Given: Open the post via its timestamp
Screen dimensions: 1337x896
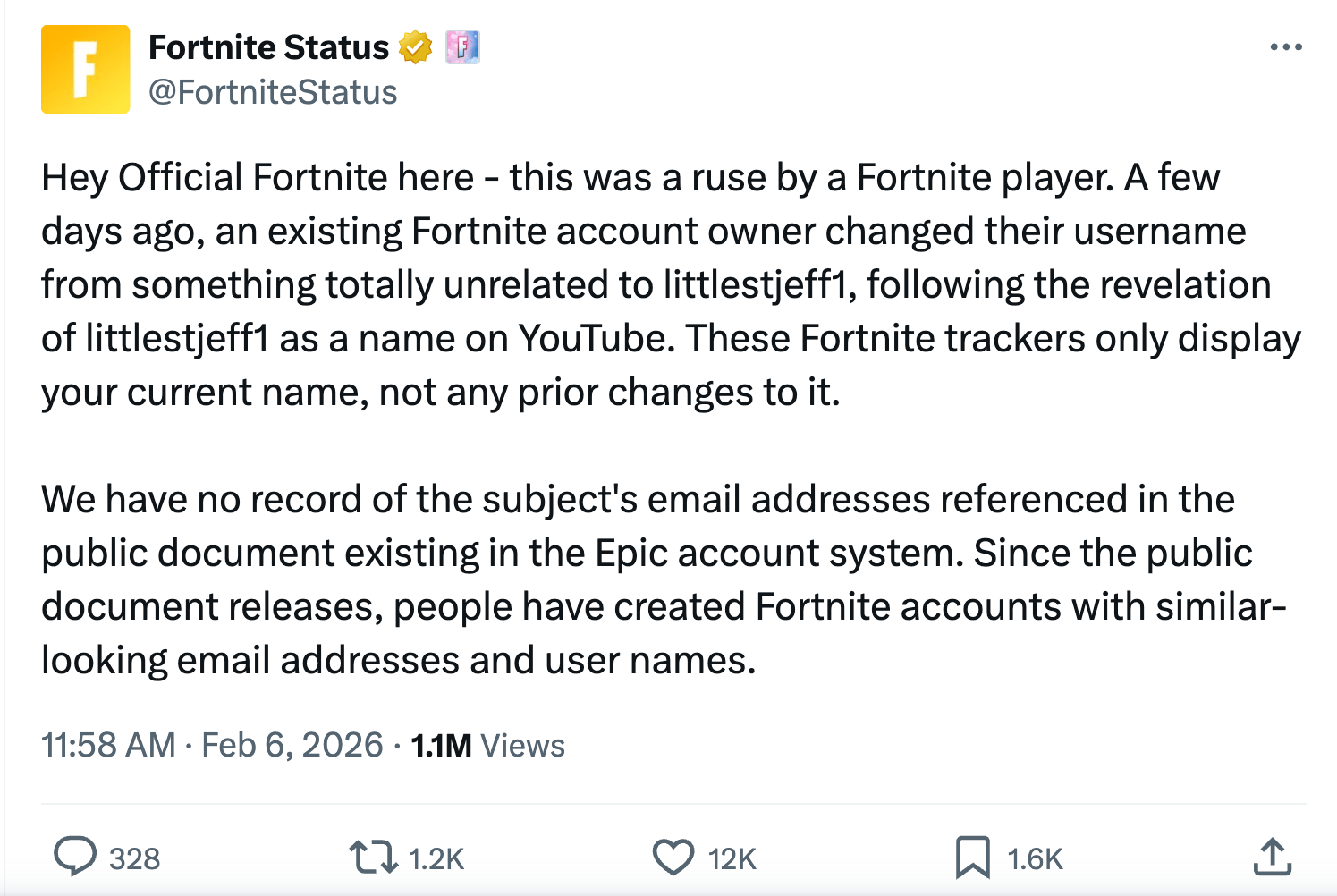Looking at the screenshot, I should point(108,745).
